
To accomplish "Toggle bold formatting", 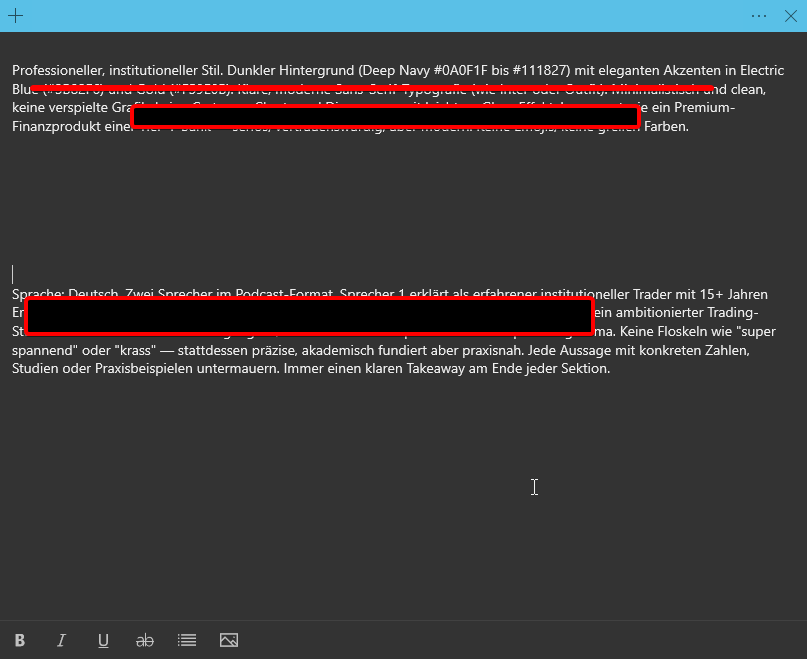I will tap(20, 640).
